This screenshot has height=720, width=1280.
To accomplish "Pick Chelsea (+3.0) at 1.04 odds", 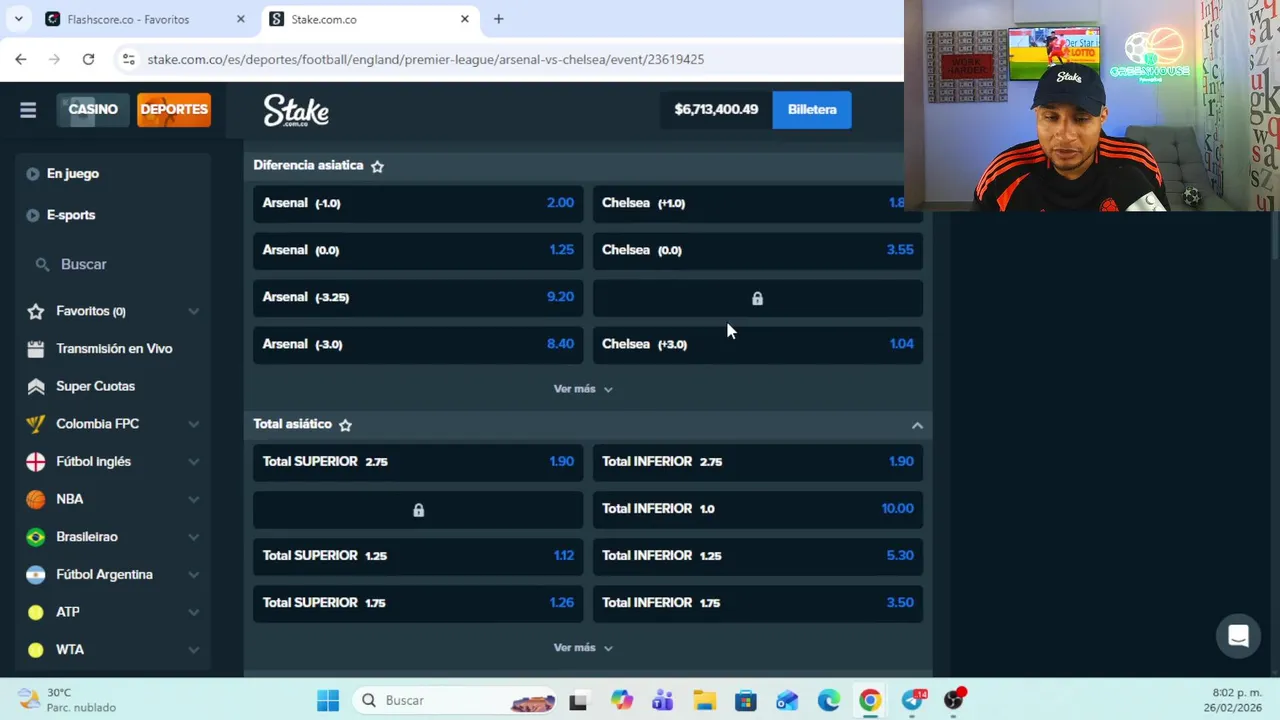I will (x=758, y=344).
